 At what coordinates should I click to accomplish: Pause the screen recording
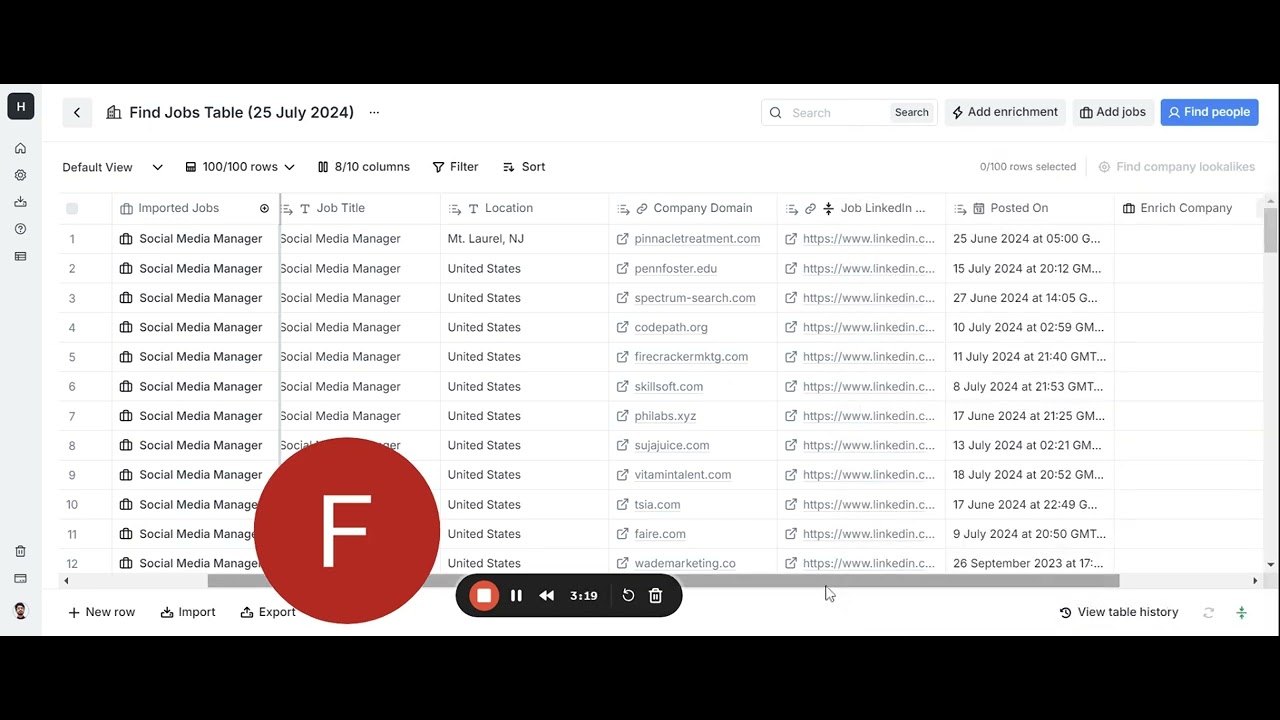(516, 596)
